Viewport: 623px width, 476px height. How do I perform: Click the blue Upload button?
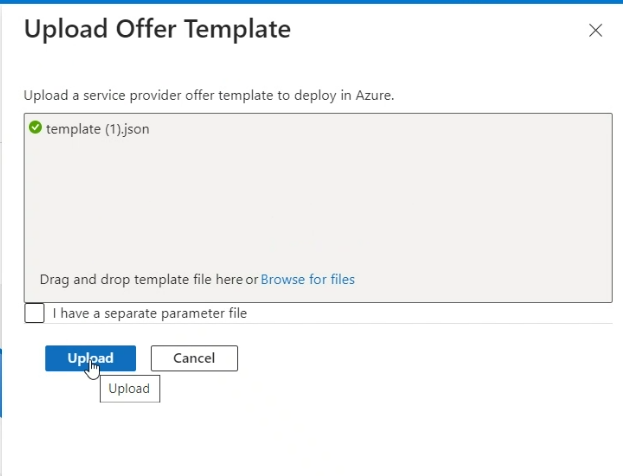point(90,358)
